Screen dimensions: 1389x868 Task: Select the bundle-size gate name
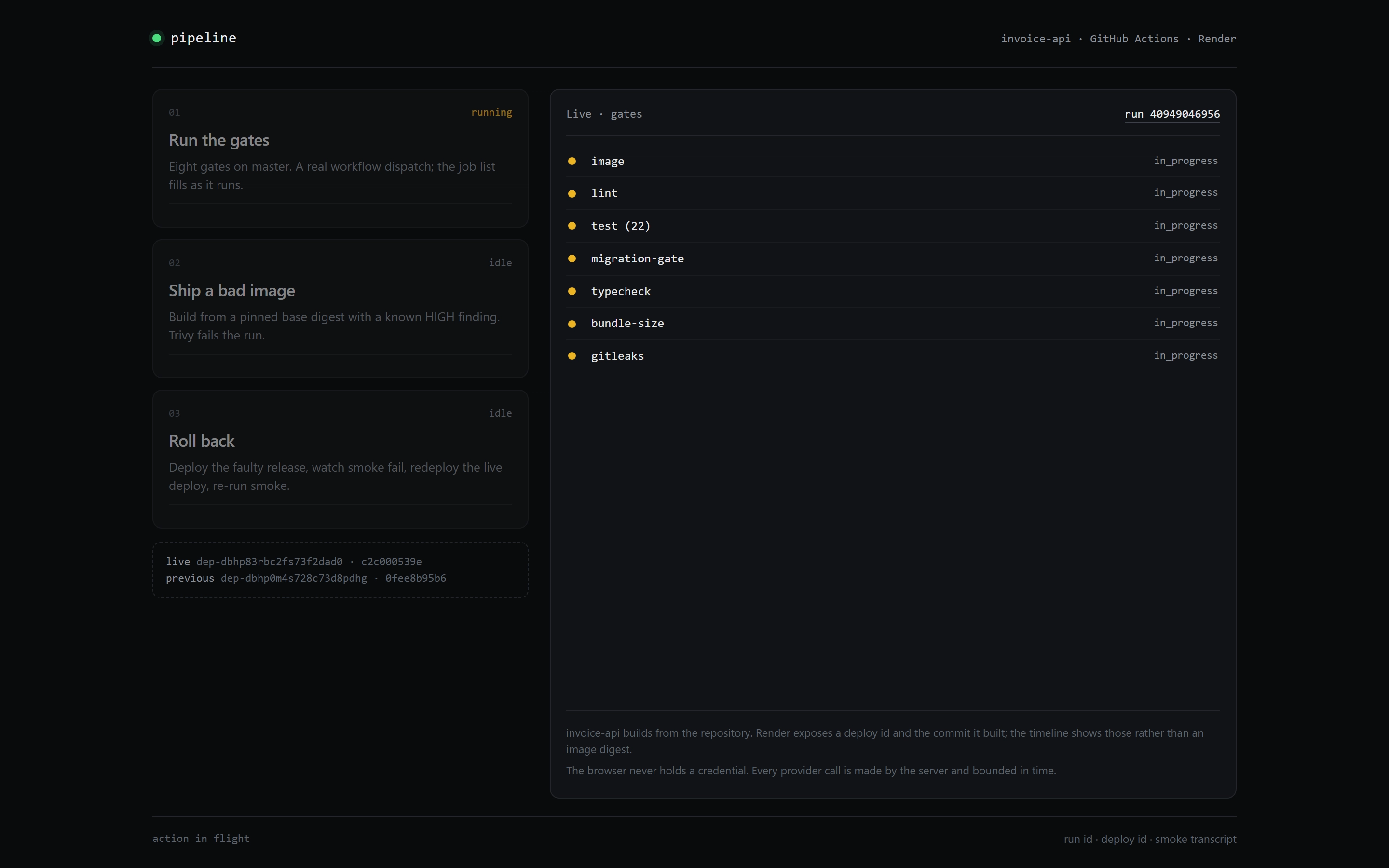click(x=627, y=323)
